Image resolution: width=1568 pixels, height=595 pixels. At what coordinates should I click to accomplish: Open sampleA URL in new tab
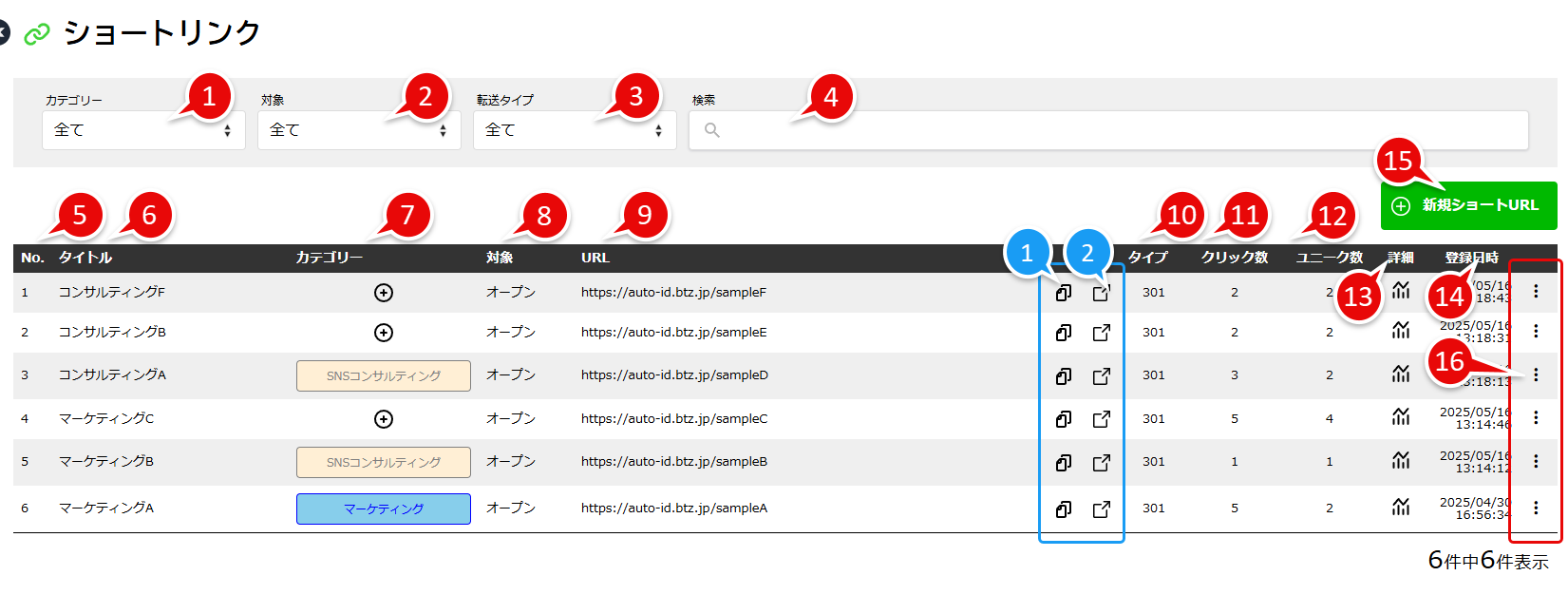[x=1102, y=509]
